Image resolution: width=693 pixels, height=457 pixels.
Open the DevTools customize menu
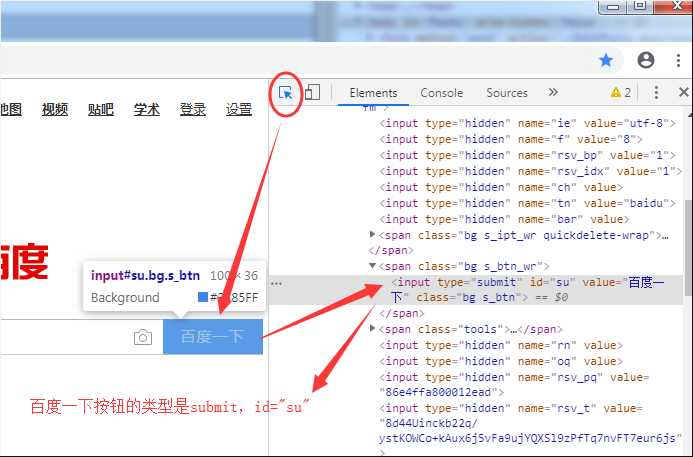coord(656,92)
